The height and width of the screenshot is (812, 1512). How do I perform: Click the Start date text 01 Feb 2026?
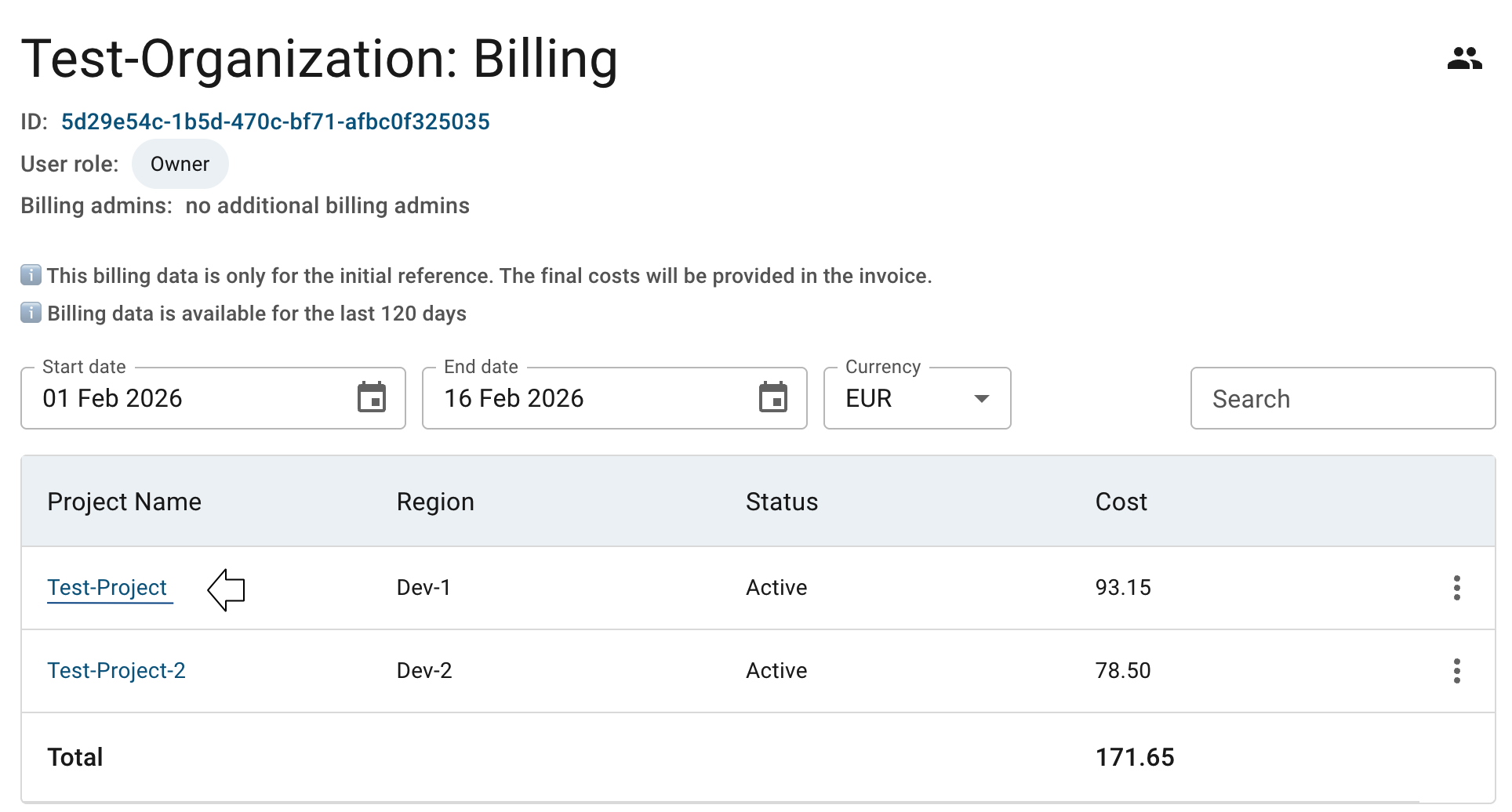click(112, 398)
